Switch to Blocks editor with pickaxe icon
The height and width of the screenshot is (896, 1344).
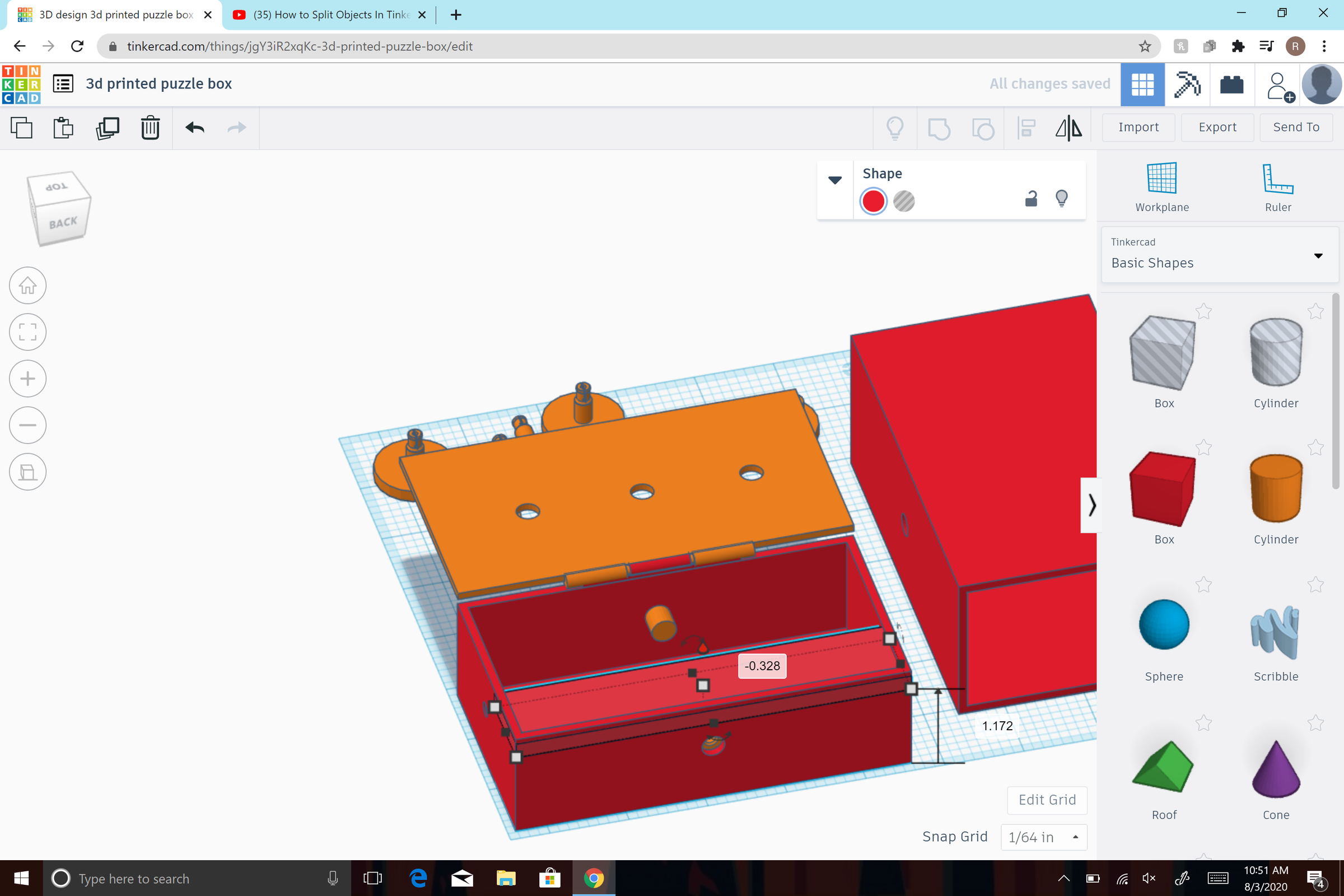pyautogui.click(x=1187, y=84)
